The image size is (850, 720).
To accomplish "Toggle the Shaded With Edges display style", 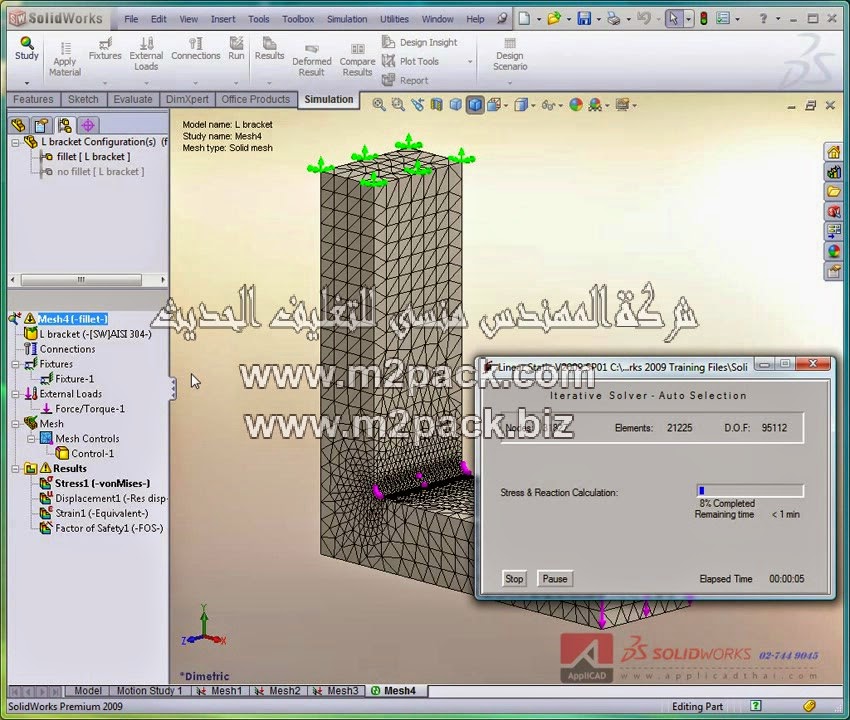I will (x=475, y=105).
